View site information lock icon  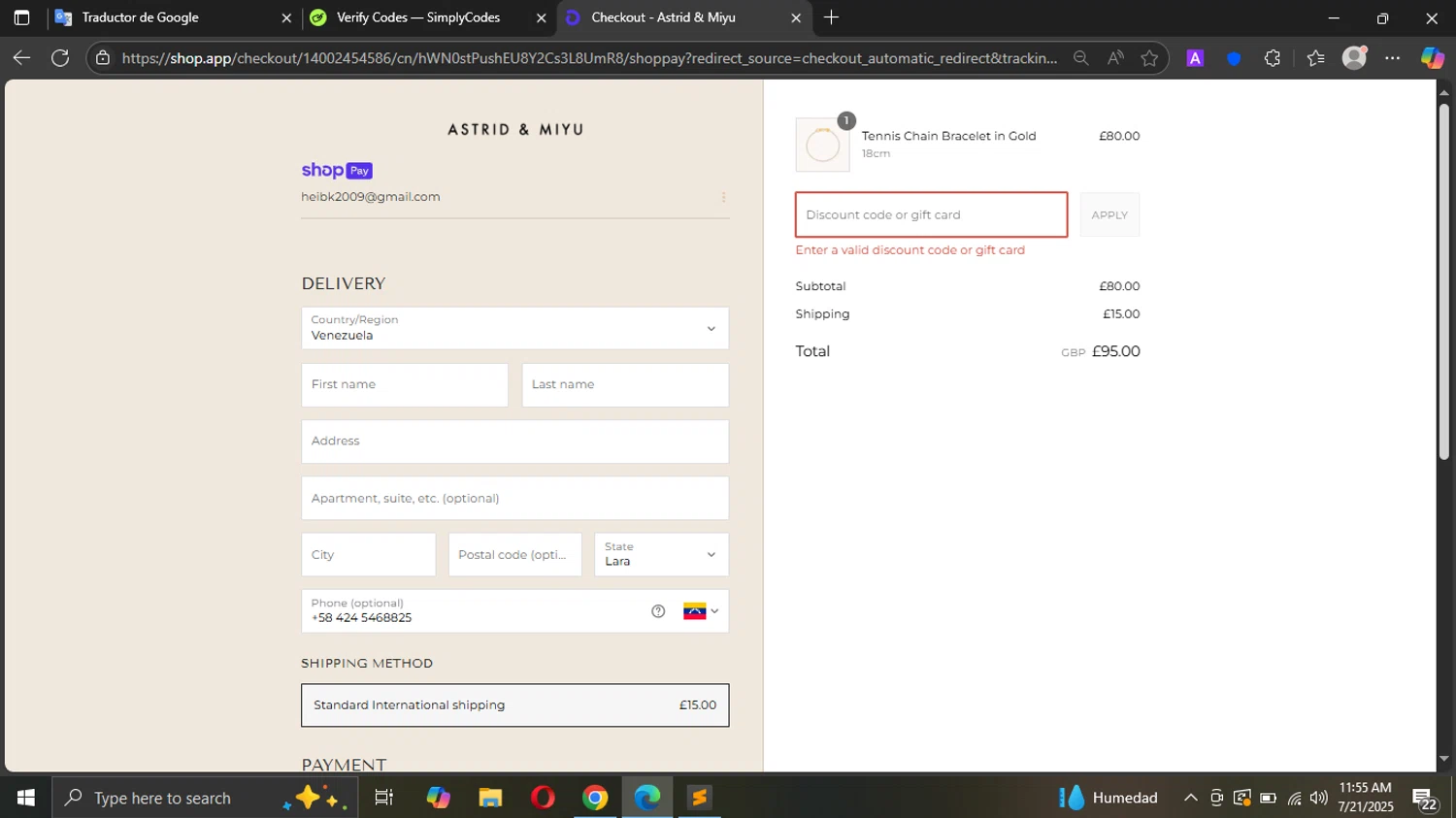click(103, 58)
